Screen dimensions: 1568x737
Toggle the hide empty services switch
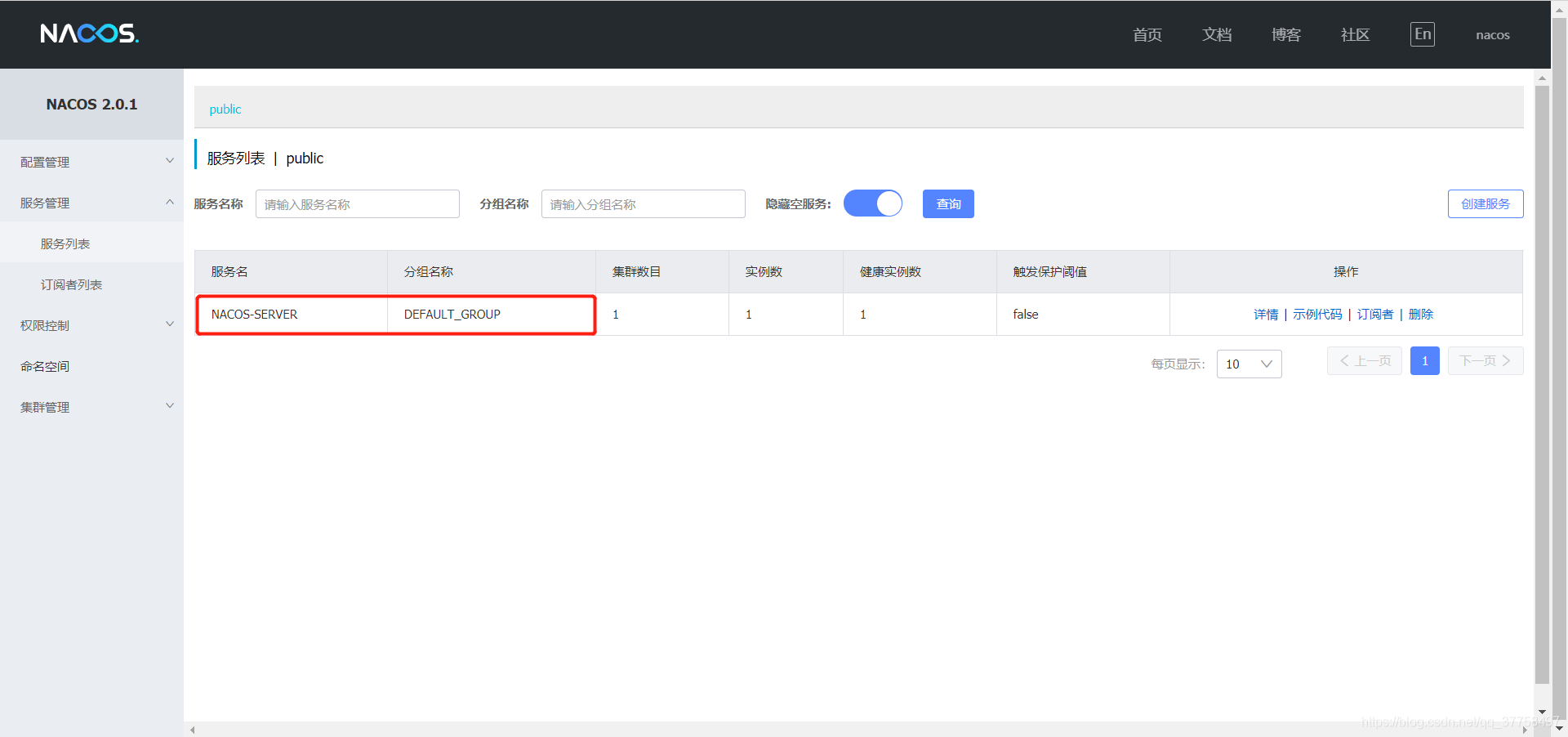873,203
